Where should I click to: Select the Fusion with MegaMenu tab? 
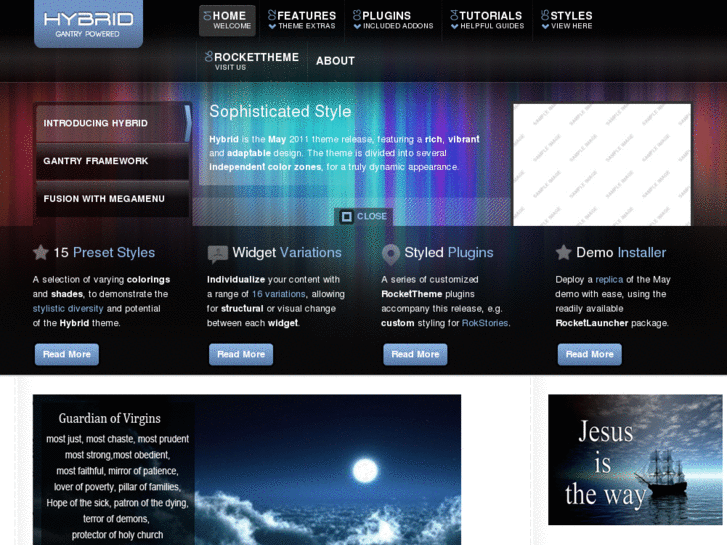pos(113,199)
